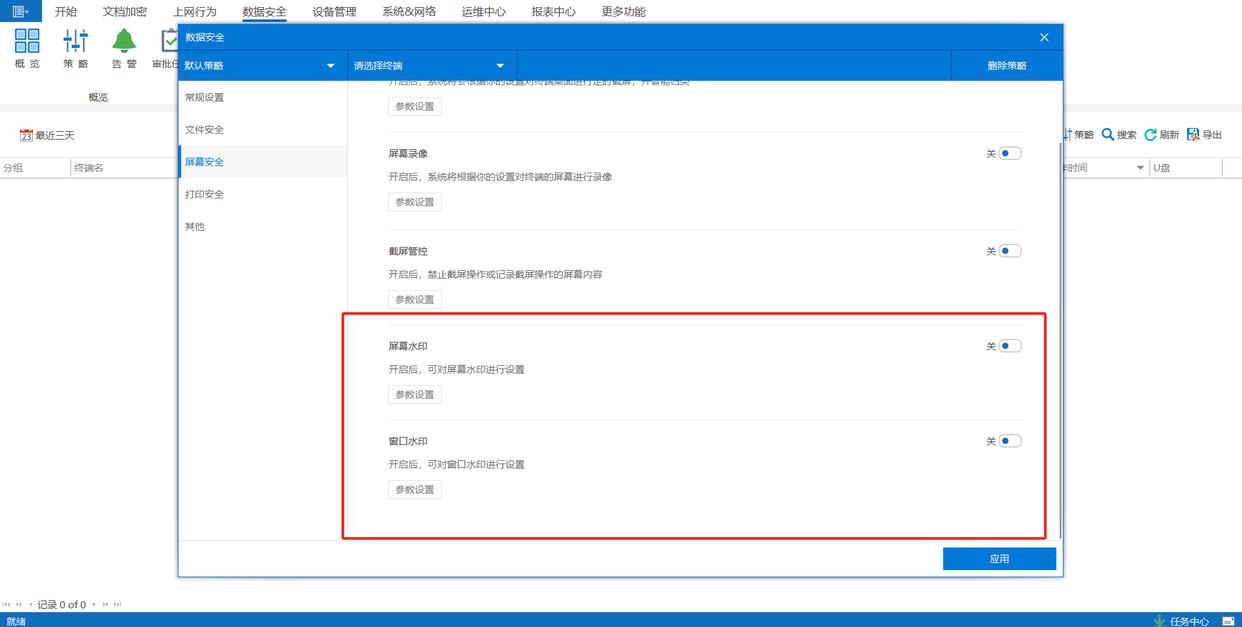Toggle the 截屏管控 switch
1242x627 pixels.
[x=1010, y=251]
